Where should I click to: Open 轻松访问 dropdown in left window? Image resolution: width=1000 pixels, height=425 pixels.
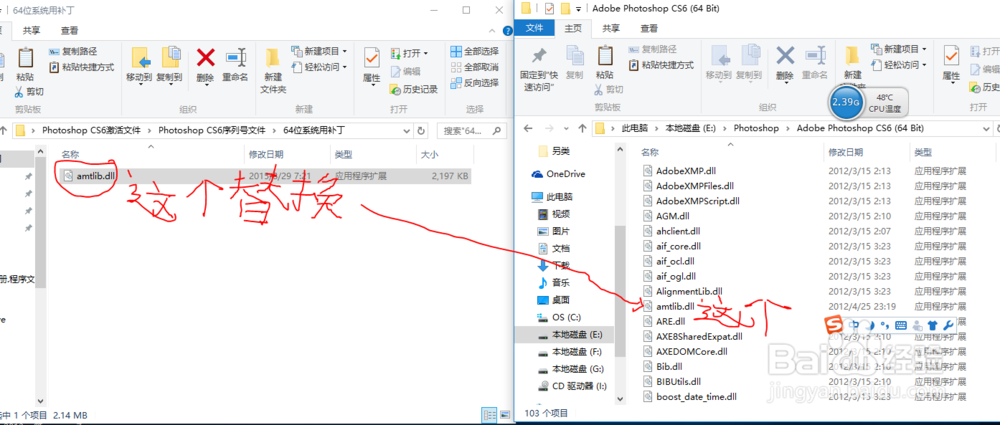pos(319,66)
